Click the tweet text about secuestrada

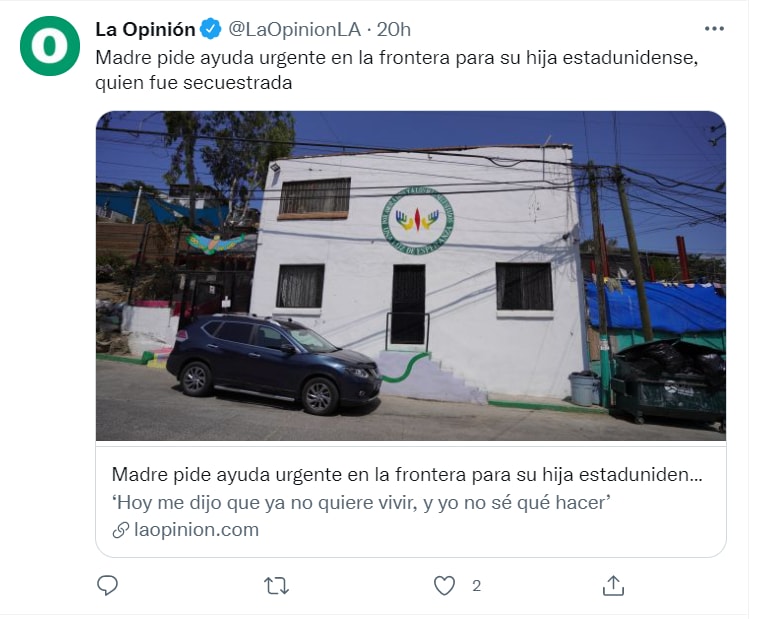[x=194, y=83]
